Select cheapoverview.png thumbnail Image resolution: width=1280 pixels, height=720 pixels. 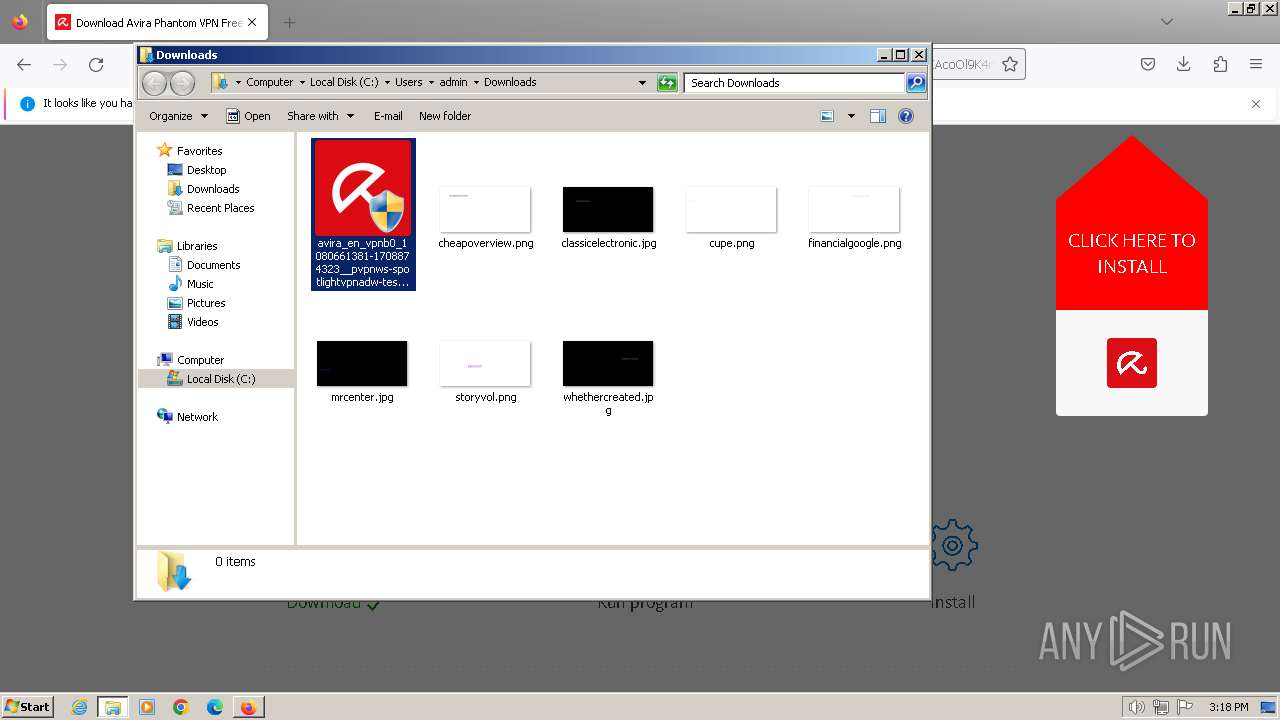(485, 209)
